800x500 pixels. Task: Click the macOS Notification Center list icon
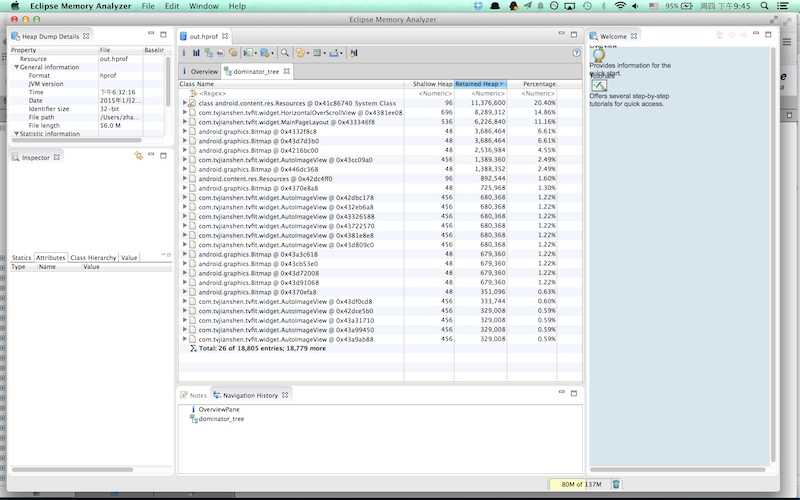(783, 6)
